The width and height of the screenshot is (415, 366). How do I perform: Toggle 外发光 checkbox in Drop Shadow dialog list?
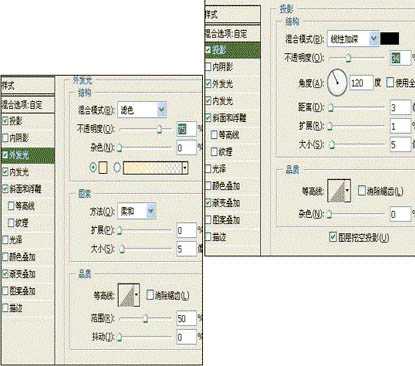click(x=208, y=84)
